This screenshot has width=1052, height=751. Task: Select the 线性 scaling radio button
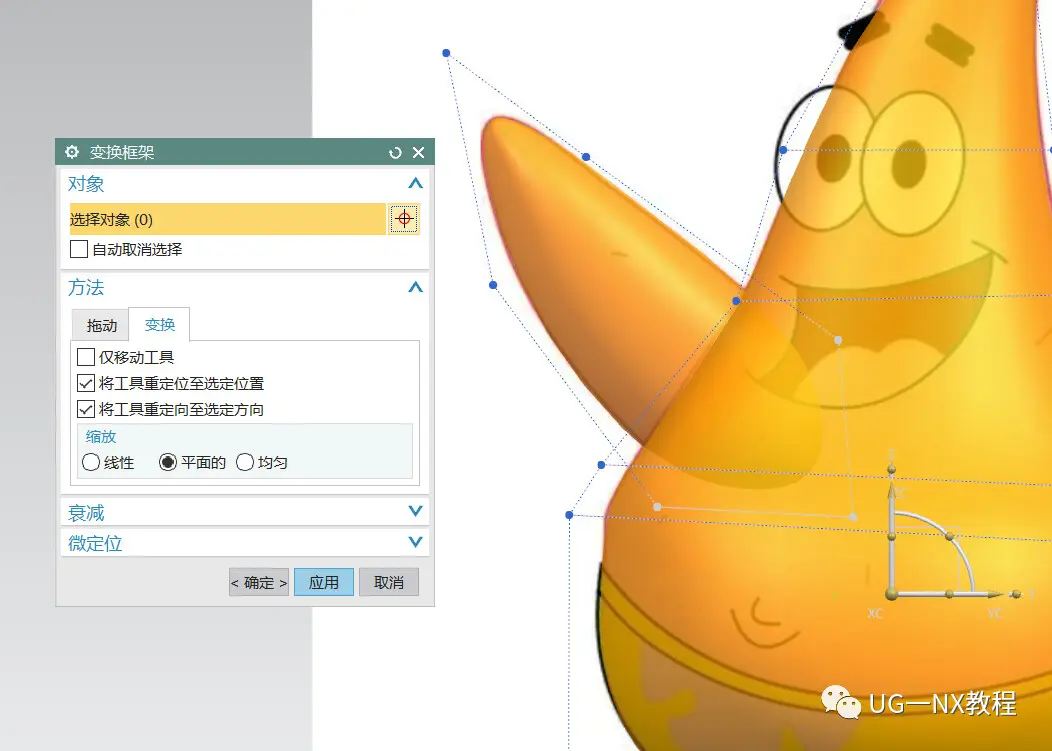[x=91, y=462]
